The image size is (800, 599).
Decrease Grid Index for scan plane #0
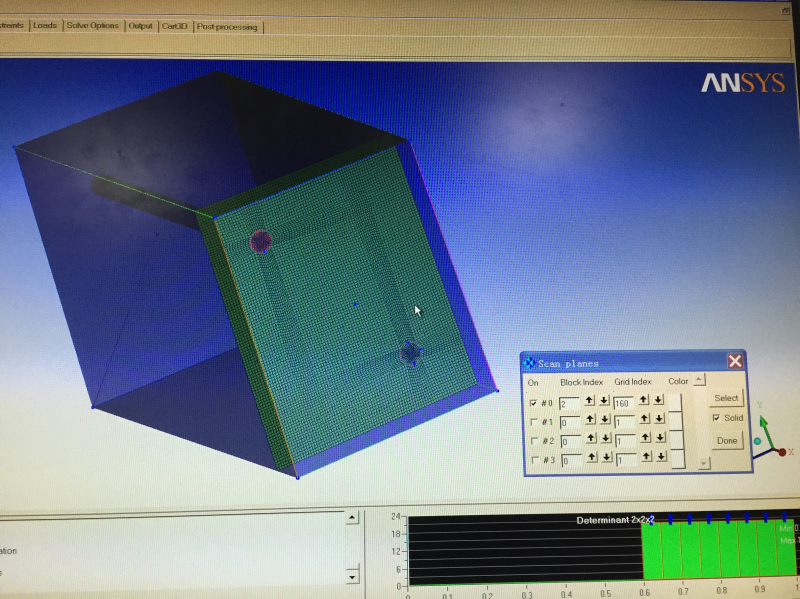[x=658, y=400]
